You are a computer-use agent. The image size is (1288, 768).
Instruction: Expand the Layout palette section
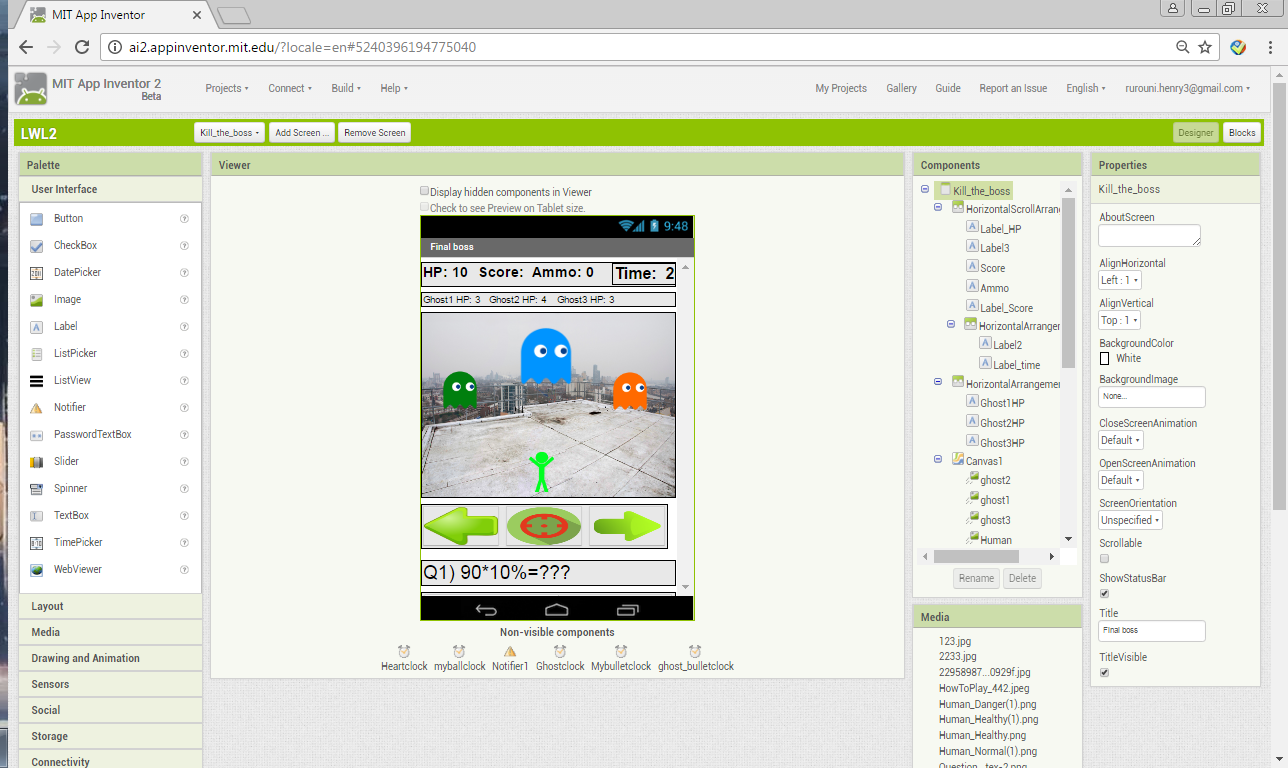110,606
